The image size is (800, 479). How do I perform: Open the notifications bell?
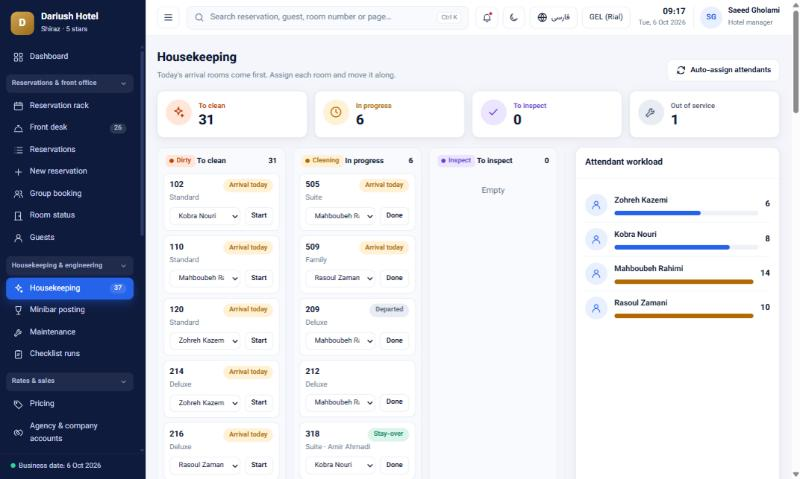tap(487, 17)
